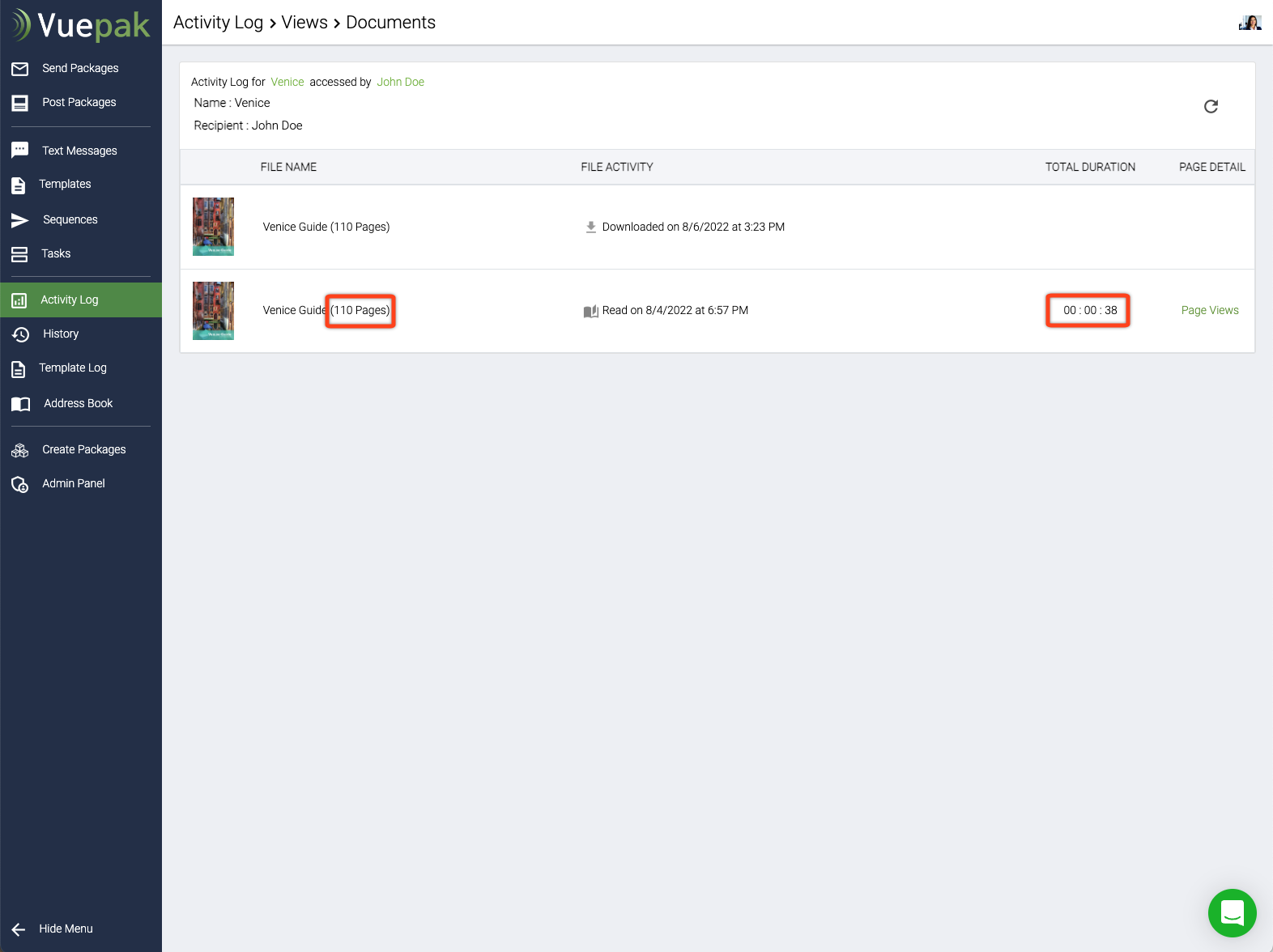The image size is (1273, 952).
Task: Click the History clock icon
Action: 20,334
